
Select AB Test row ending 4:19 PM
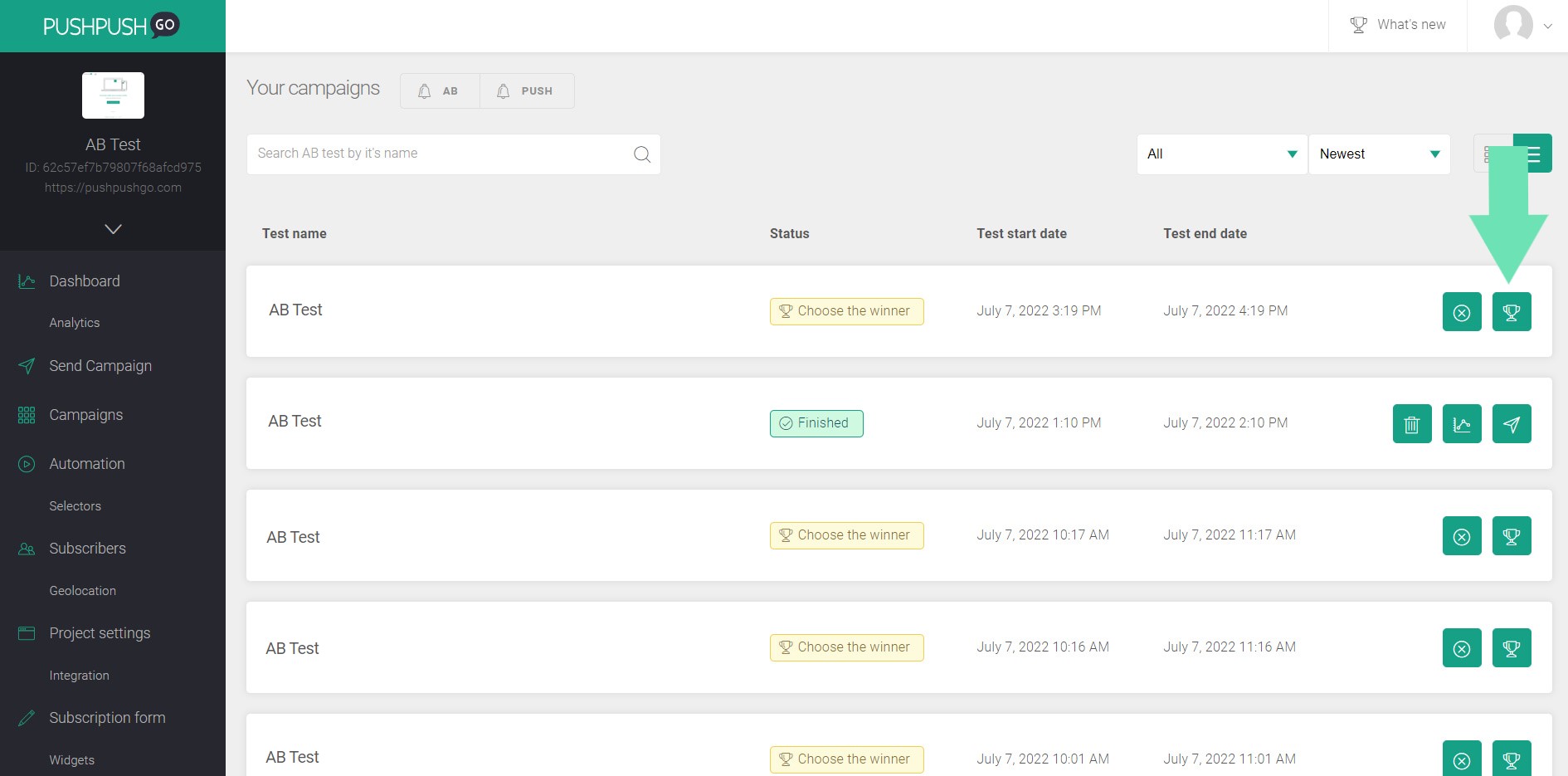[899, 311]
